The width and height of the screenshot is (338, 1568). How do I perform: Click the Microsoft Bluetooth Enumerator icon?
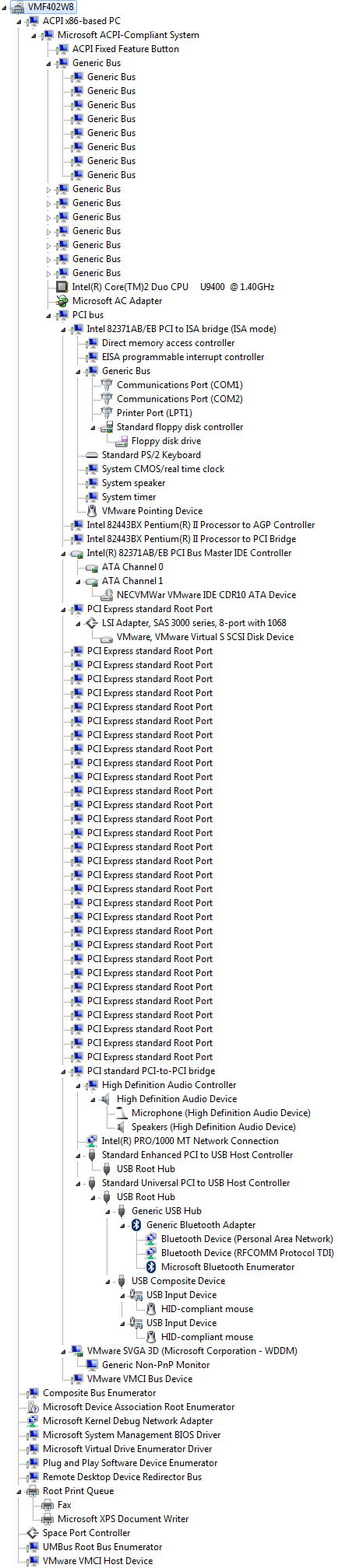tap(151, 1267)
